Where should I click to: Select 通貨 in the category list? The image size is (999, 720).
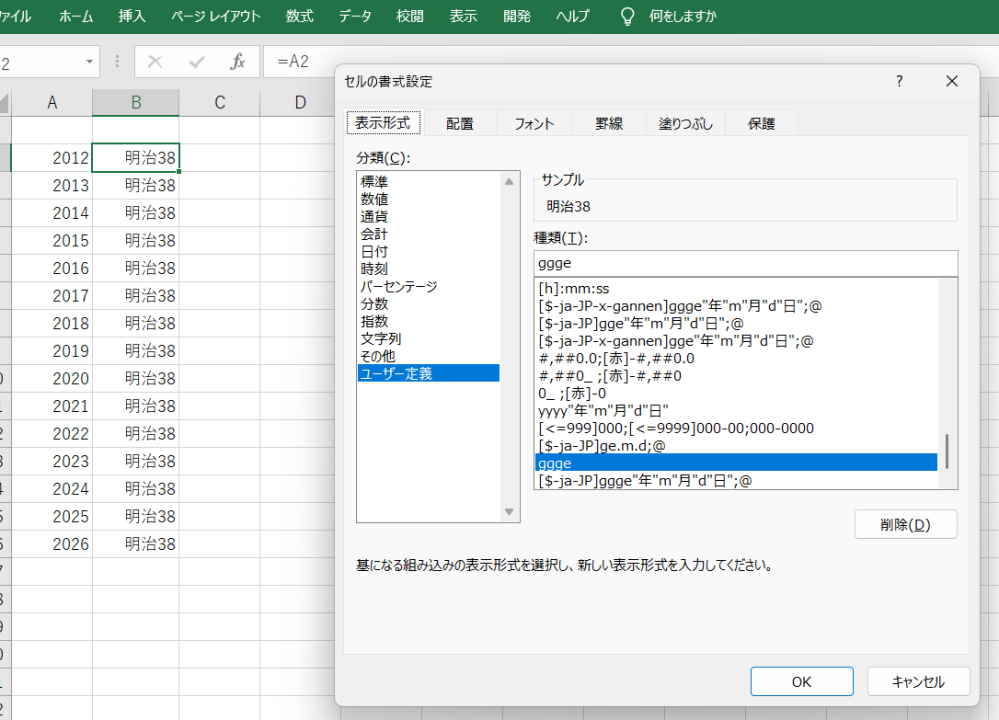tap(428, 217)
